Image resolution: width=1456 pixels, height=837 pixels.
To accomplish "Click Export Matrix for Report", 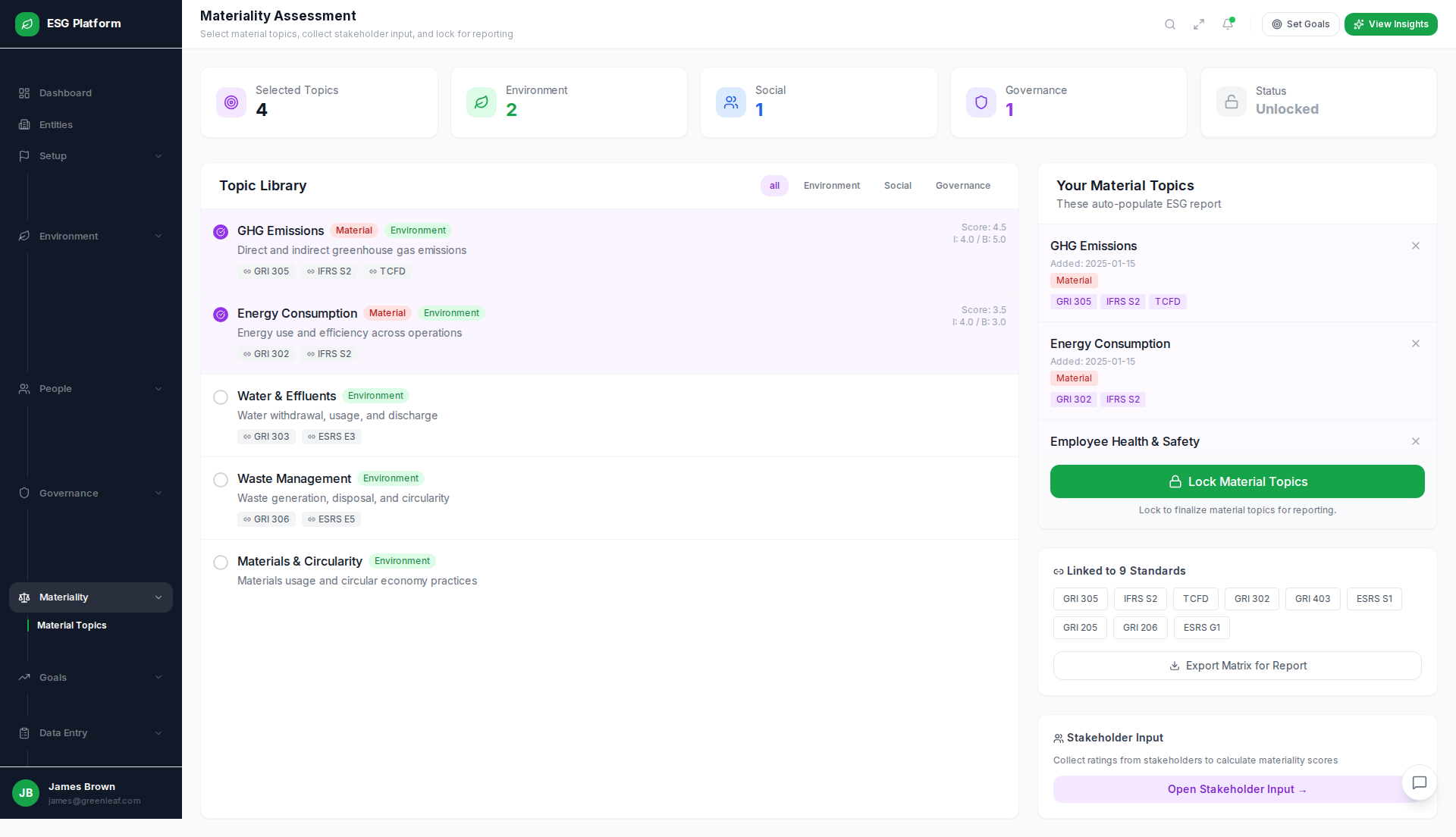I will [x=1237, y=666].
